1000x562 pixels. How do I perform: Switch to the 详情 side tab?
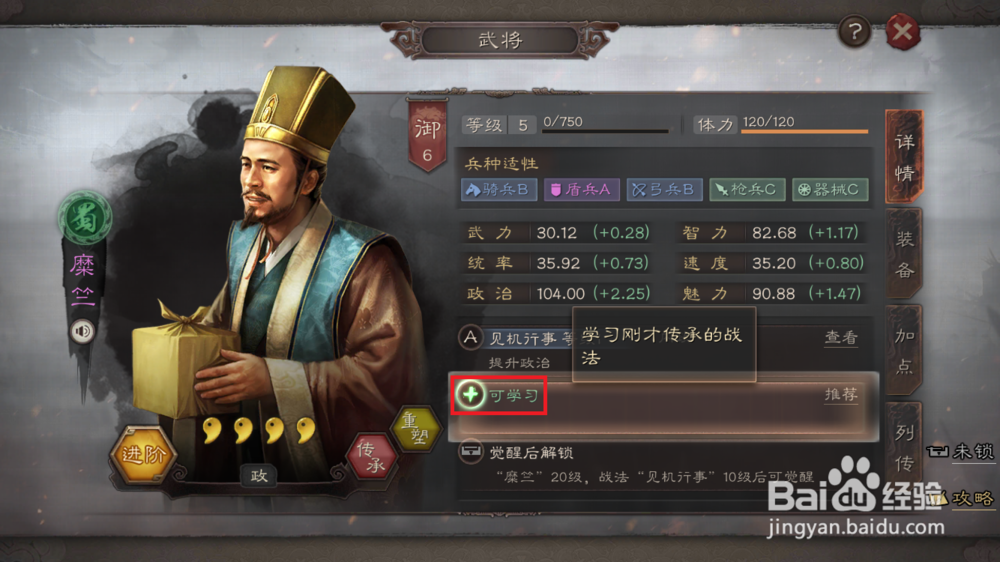[x=904, y=157]
